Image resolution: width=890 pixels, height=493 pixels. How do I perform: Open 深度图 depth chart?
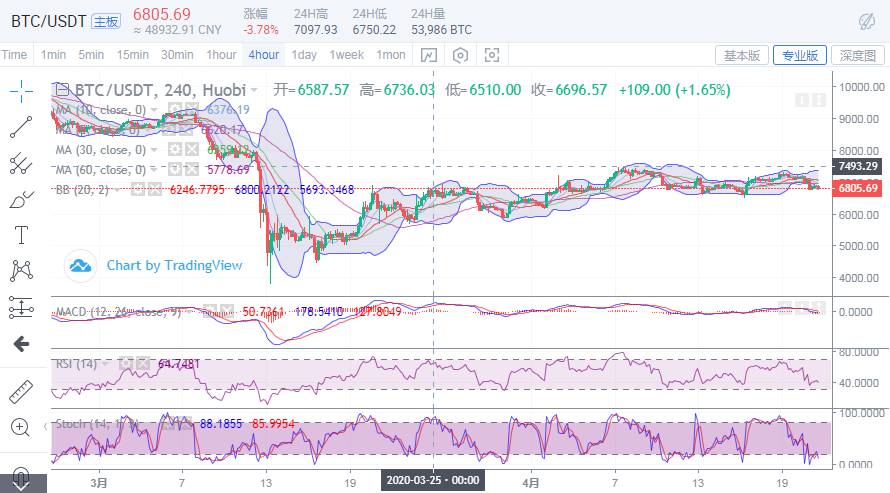click(858, 55)
